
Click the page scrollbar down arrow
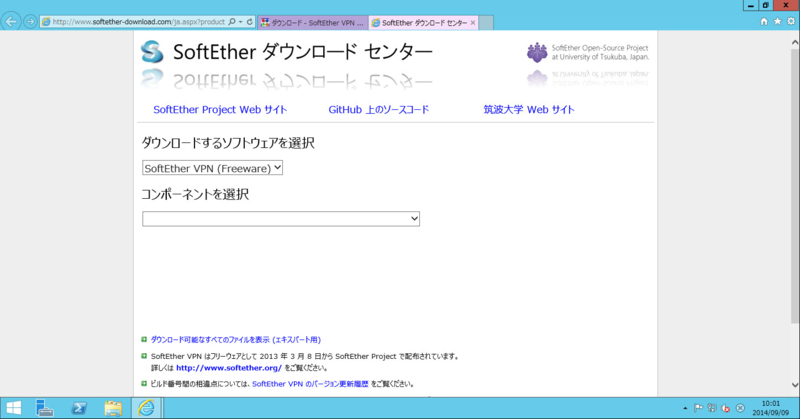click(x=795, y=385)
